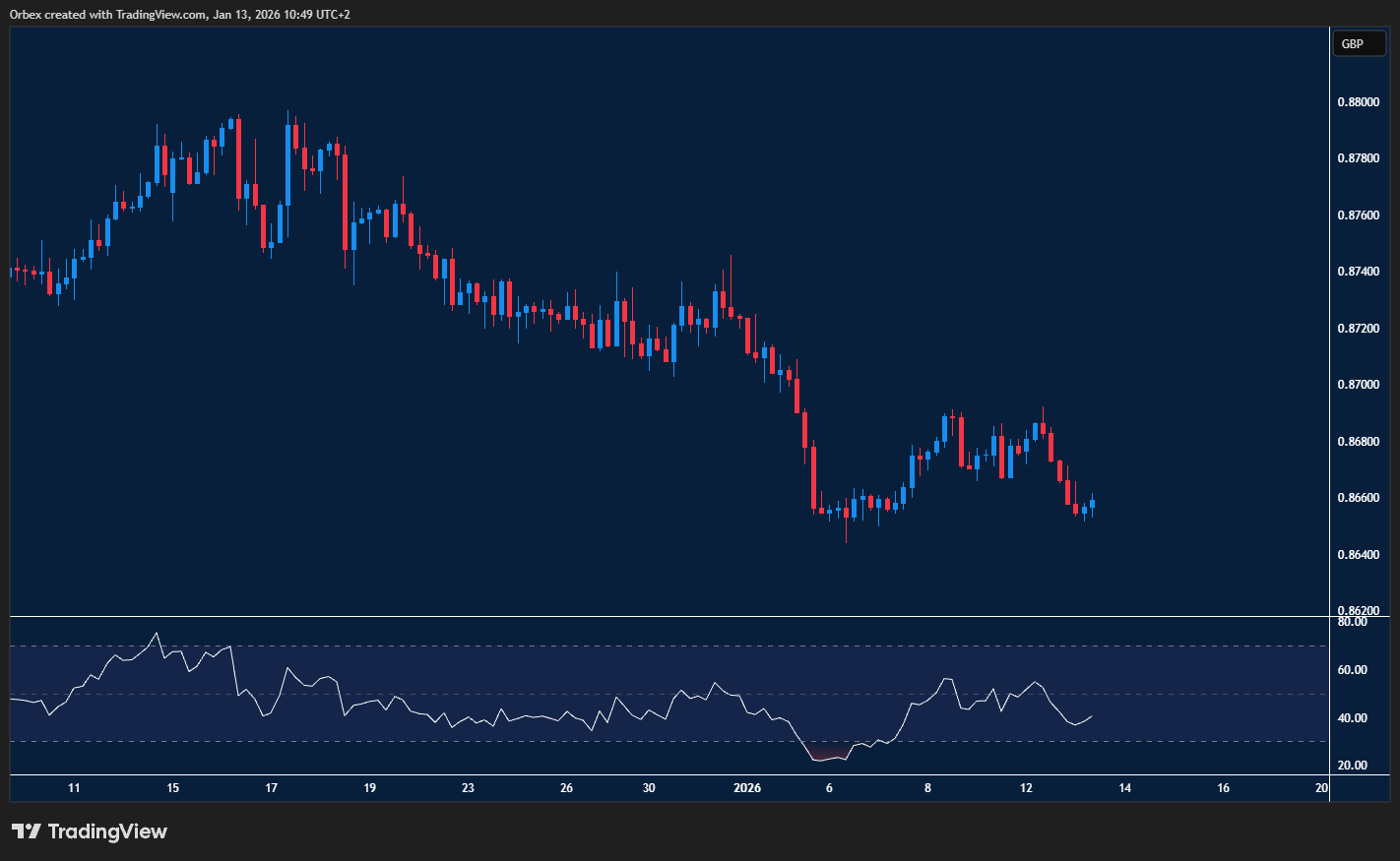Click the 2026 year marker on time axis
This screenshot has width=1400, height=861.
pyautogui.click(x=747, y=788)
